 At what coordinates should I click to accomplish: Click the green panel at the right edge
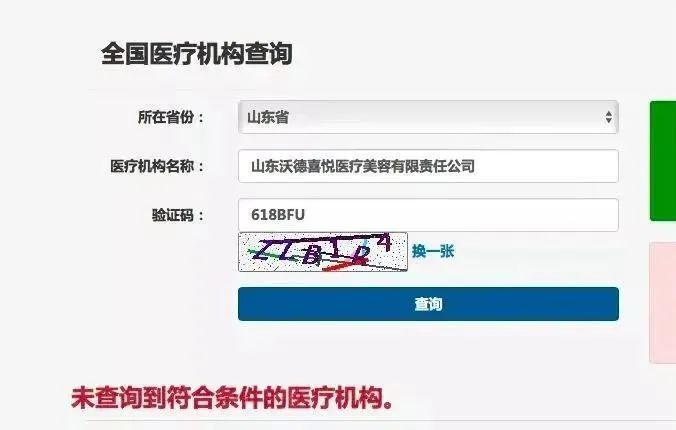point(663,161)
